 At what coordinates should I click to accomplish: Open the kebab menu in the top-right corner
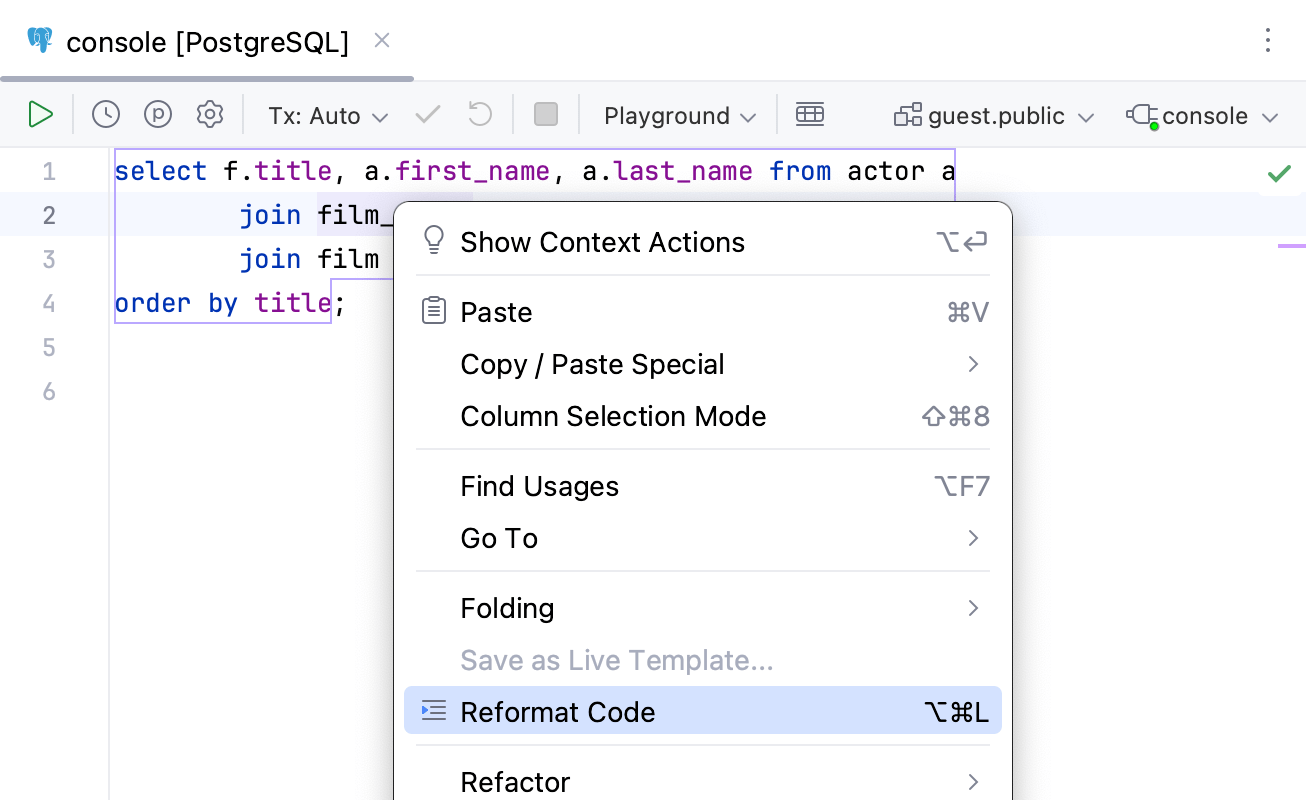pos(1268,40)
